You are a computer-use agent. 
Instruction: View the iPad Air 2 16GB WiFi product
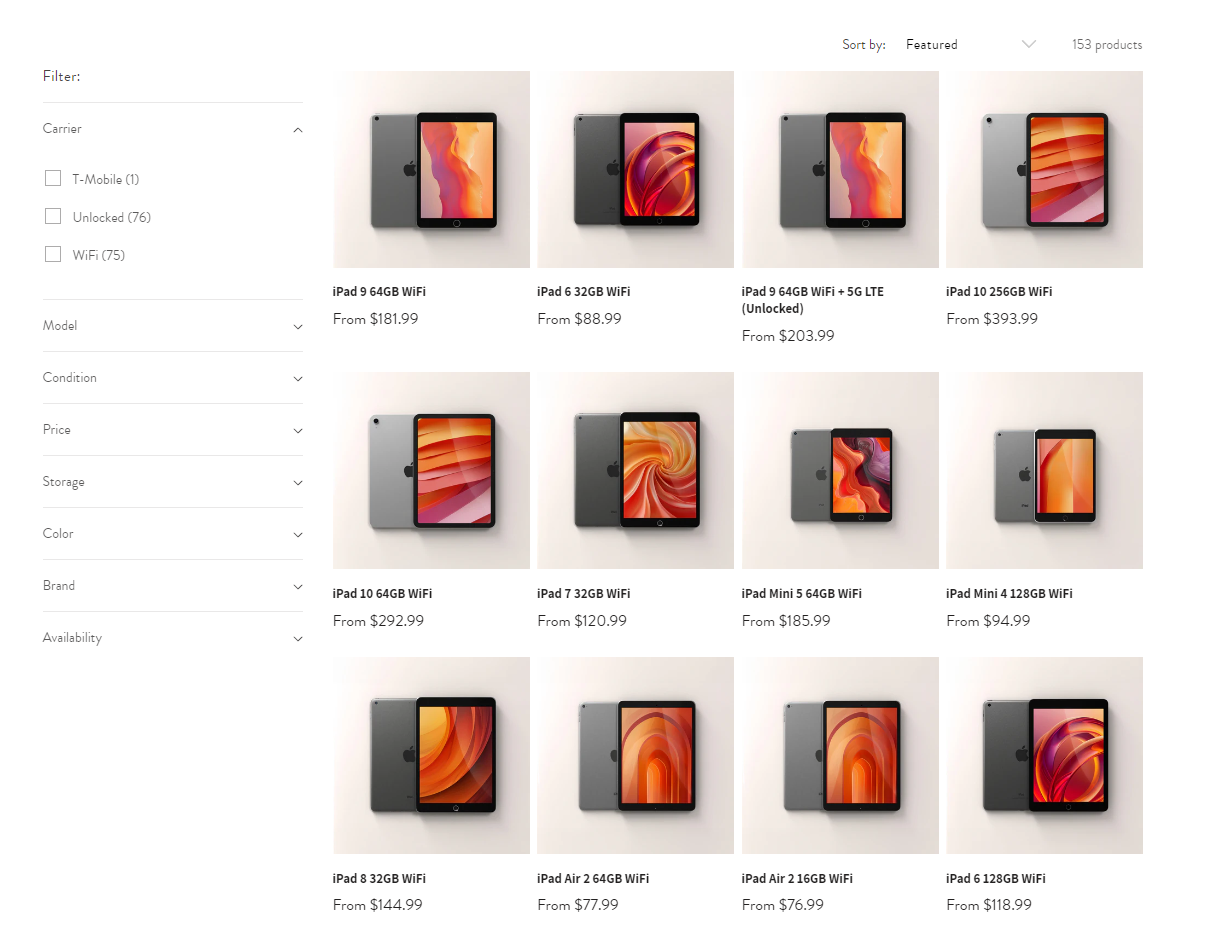click(795, 878)
